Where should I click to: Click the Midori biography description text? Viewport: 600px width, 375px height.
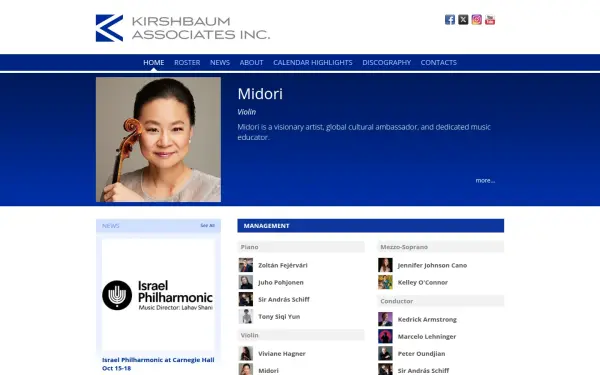pyautogui.click(x=364, y=132)
